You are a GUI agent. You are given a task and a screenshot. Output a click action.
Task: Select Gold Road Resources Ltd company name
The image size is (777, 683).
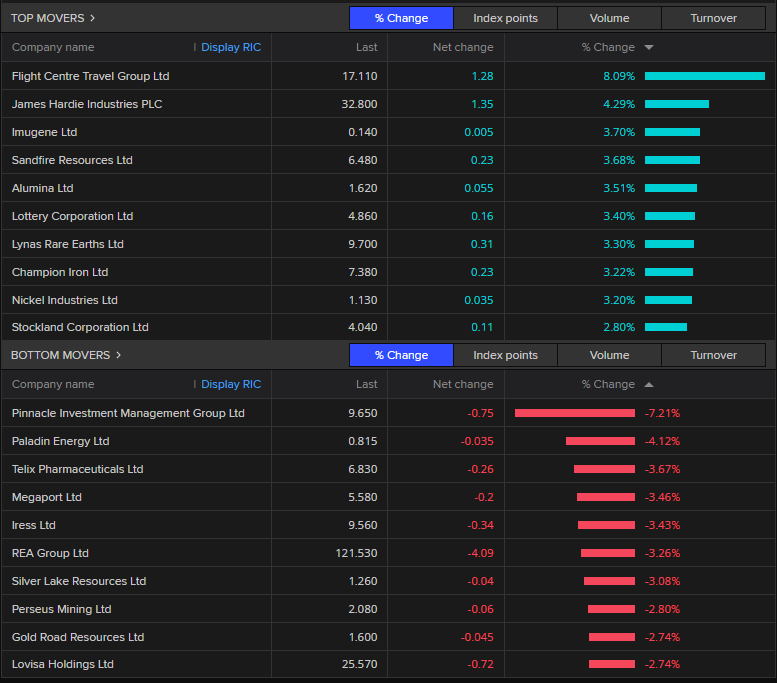click(78, 637)
